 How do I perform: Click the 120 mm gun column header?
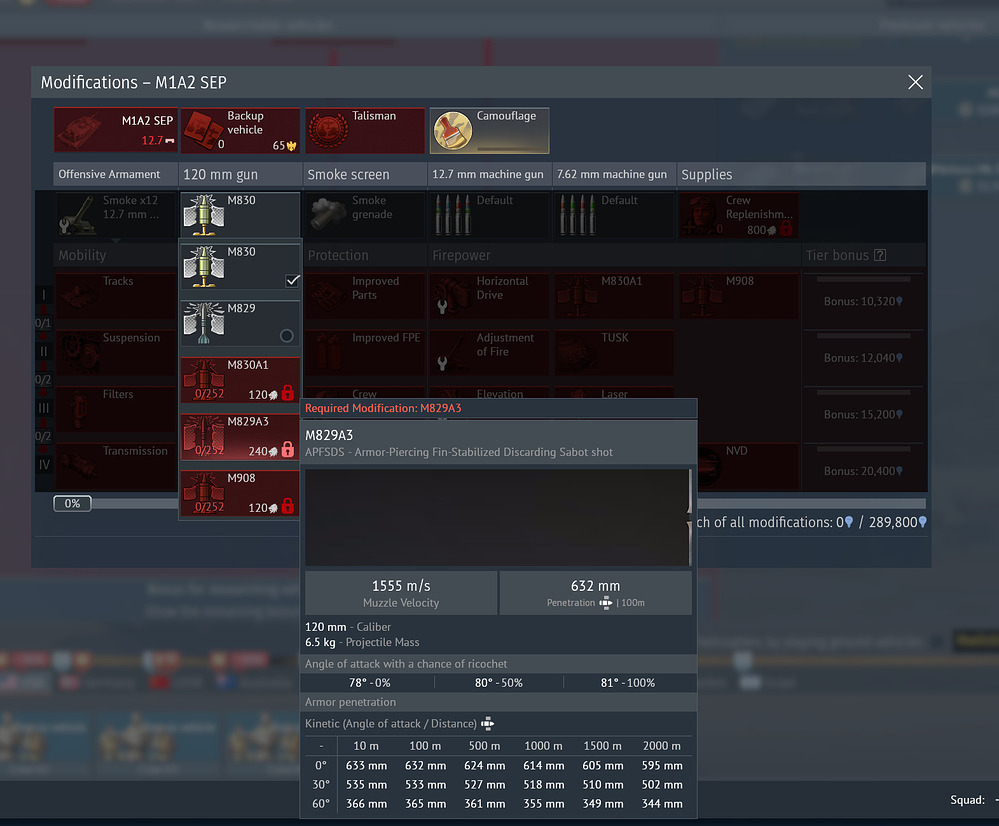click(x=240, y=174)
